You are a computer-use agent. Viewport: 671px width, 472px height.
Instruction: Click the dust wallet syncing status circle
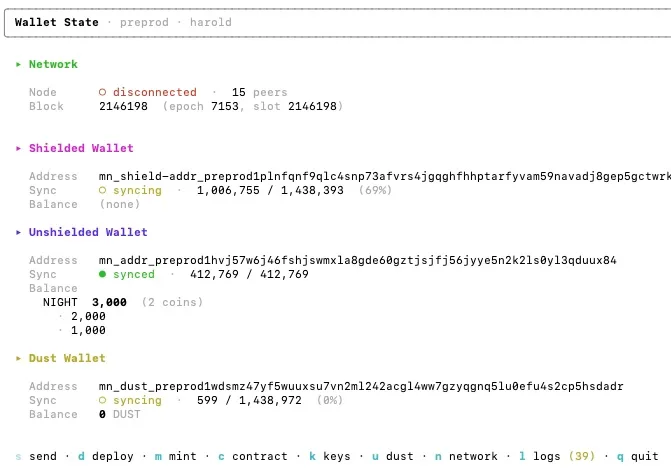point(102,400)
